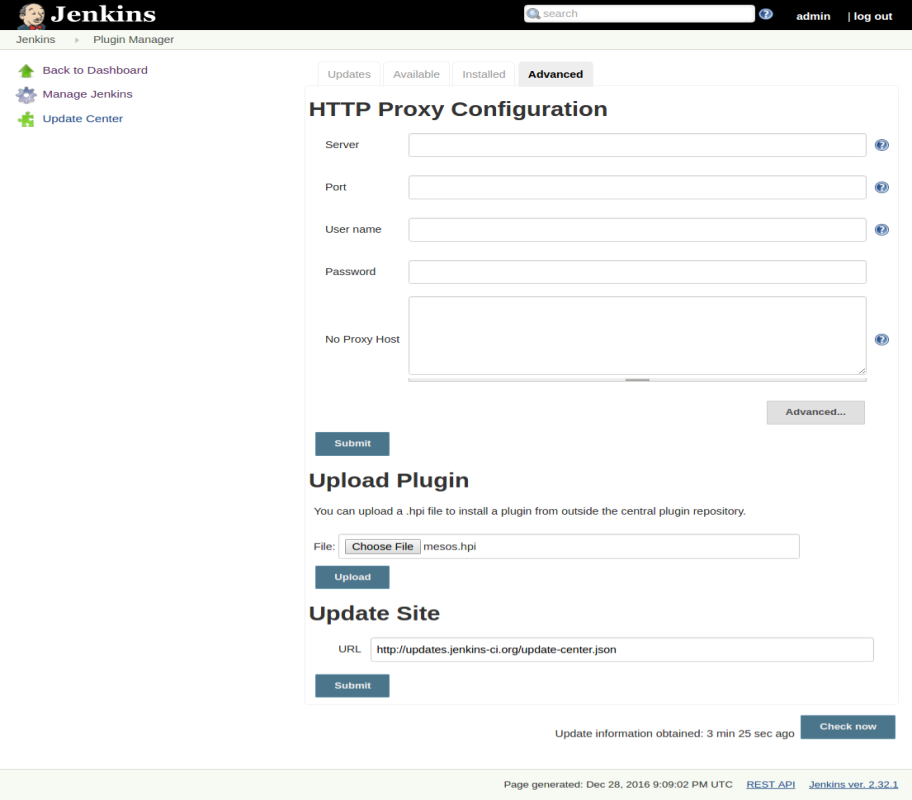Open the Jenkins ver. 2.32.1 link

[x=853, y=785]
